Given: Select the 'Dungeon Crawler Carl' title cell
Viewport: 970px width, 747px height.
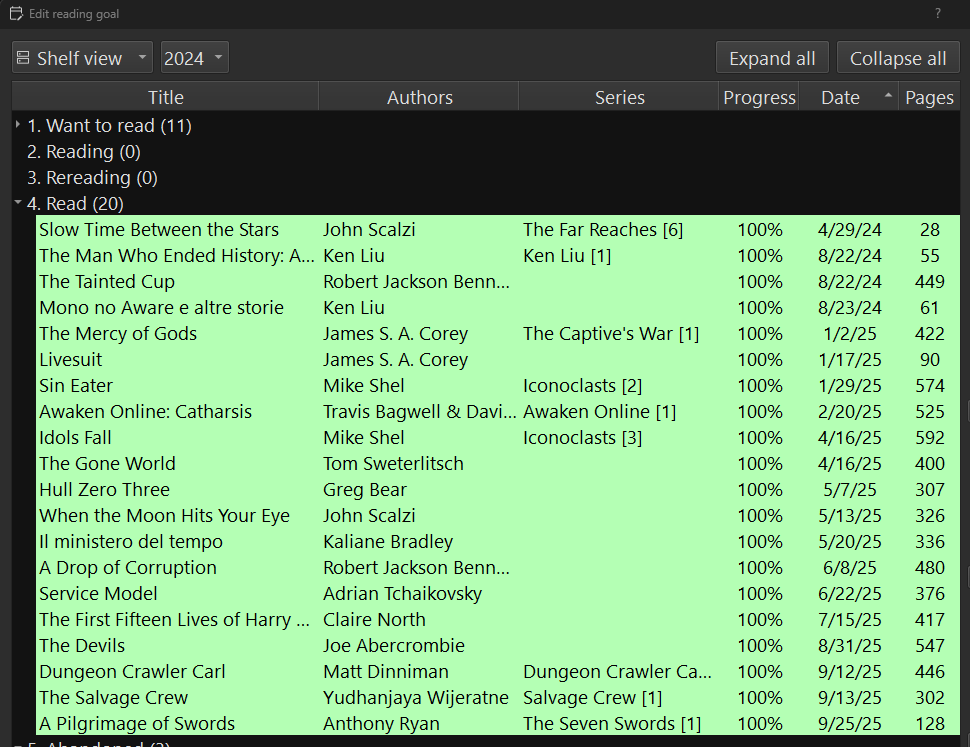Looking at the screenshot, I should [x=132, y=671].
